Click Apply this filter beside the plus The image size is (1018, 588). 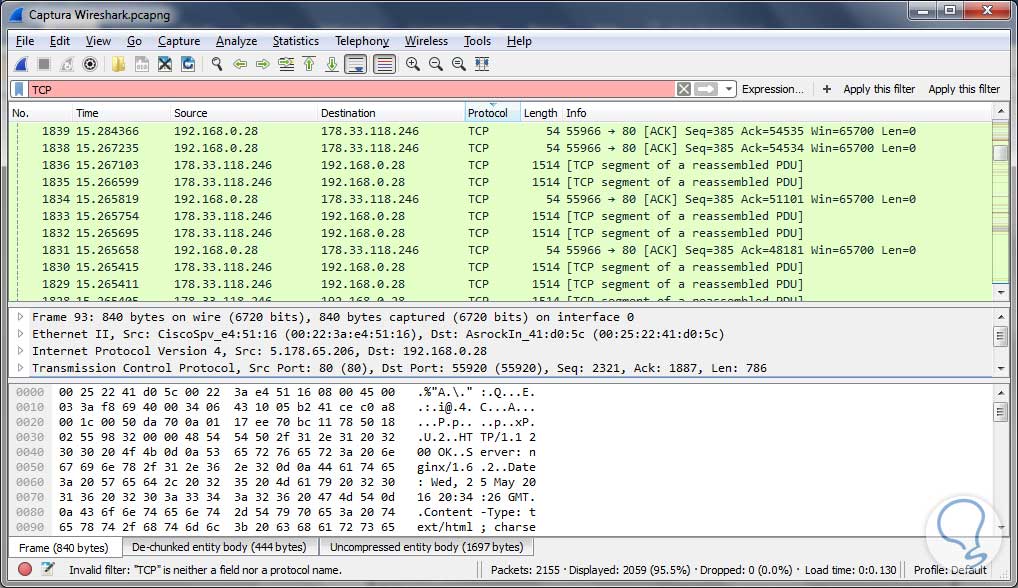click(x=879, y=89)
